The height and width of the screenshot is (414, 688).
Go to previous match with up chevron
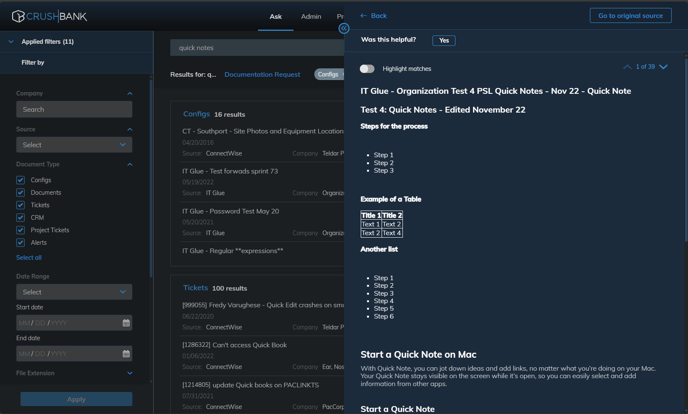tap(627, 67)
